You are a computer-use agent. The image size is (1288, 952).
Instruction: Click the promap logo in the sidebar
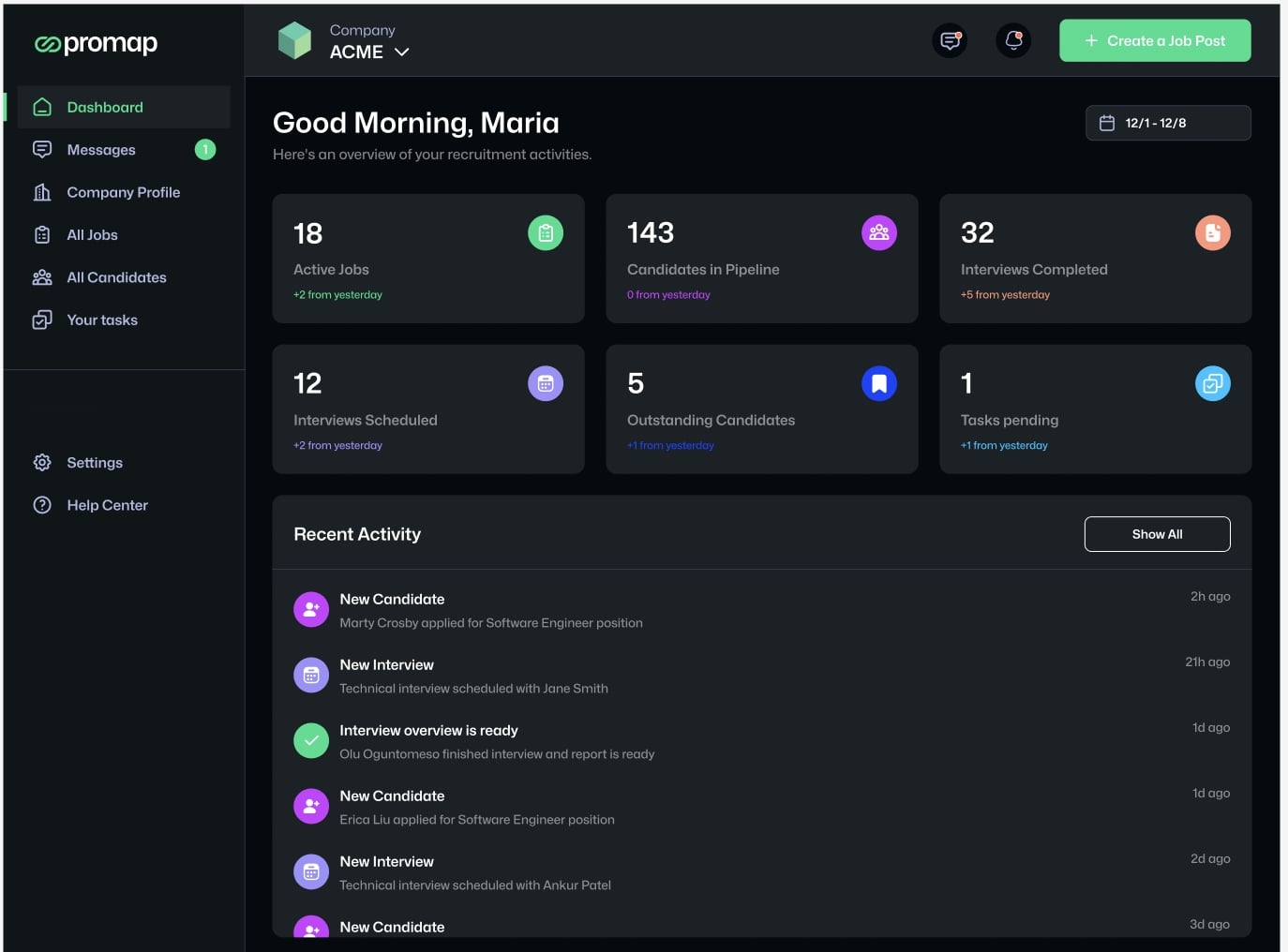[x=97, y=42]
